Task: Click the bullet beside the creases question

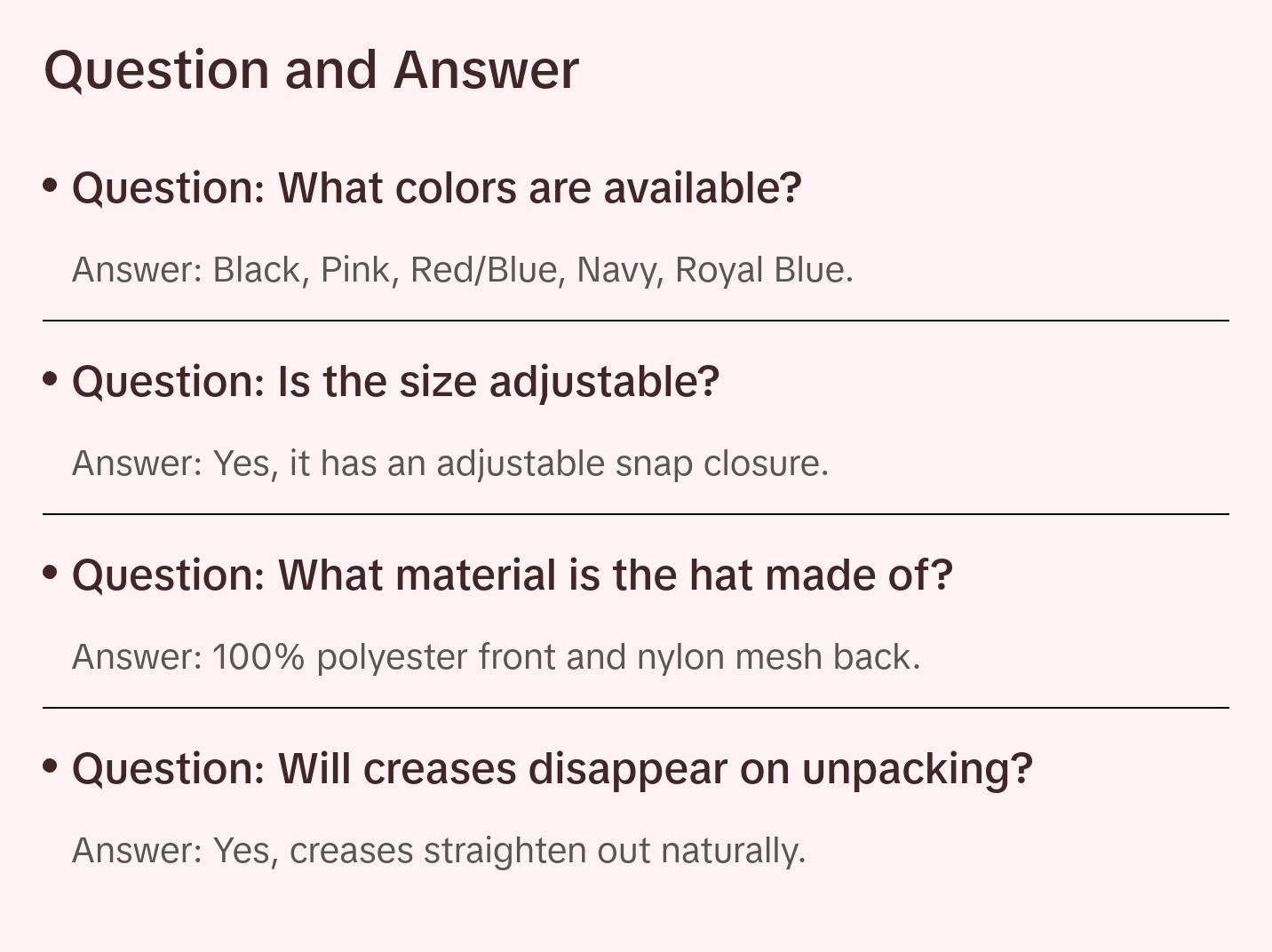Action: tap(51, 766)
